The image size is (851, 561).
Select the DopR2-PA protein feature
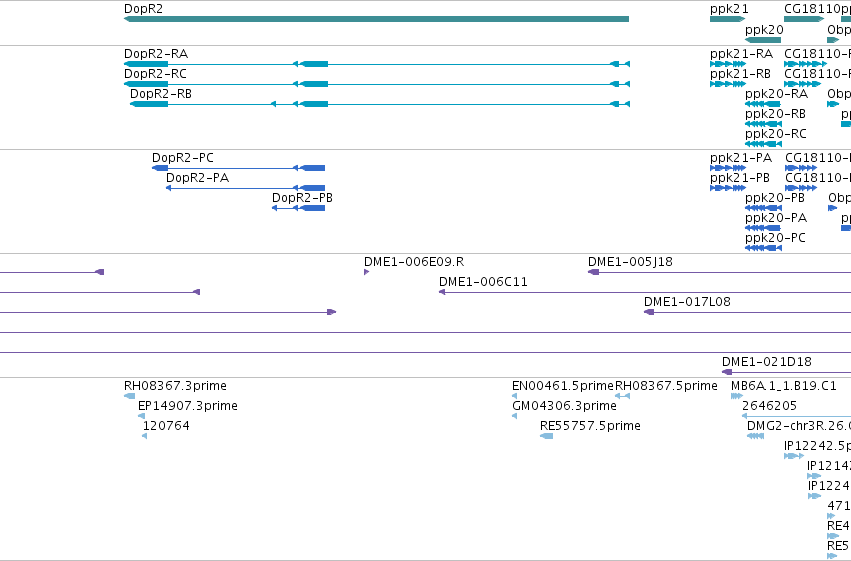pos(245,188)
